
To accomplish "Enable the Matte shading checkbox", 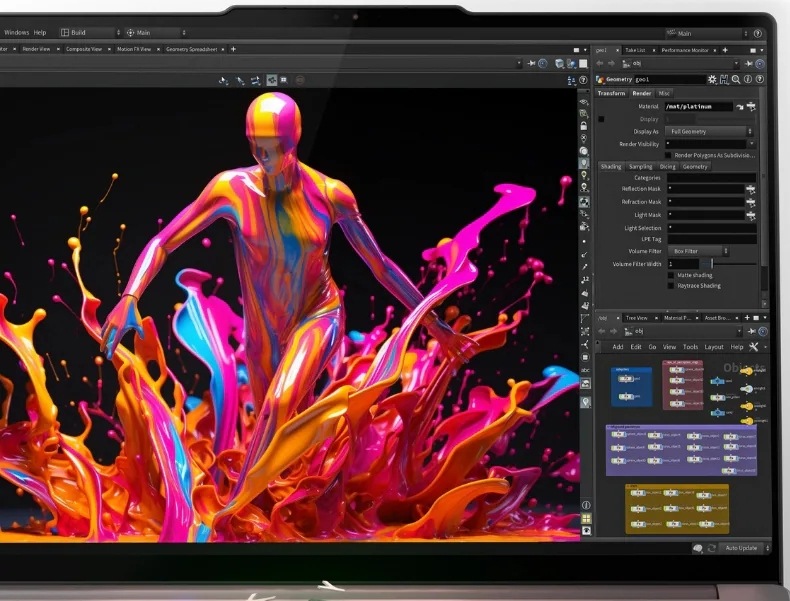I will coord(670,274).
